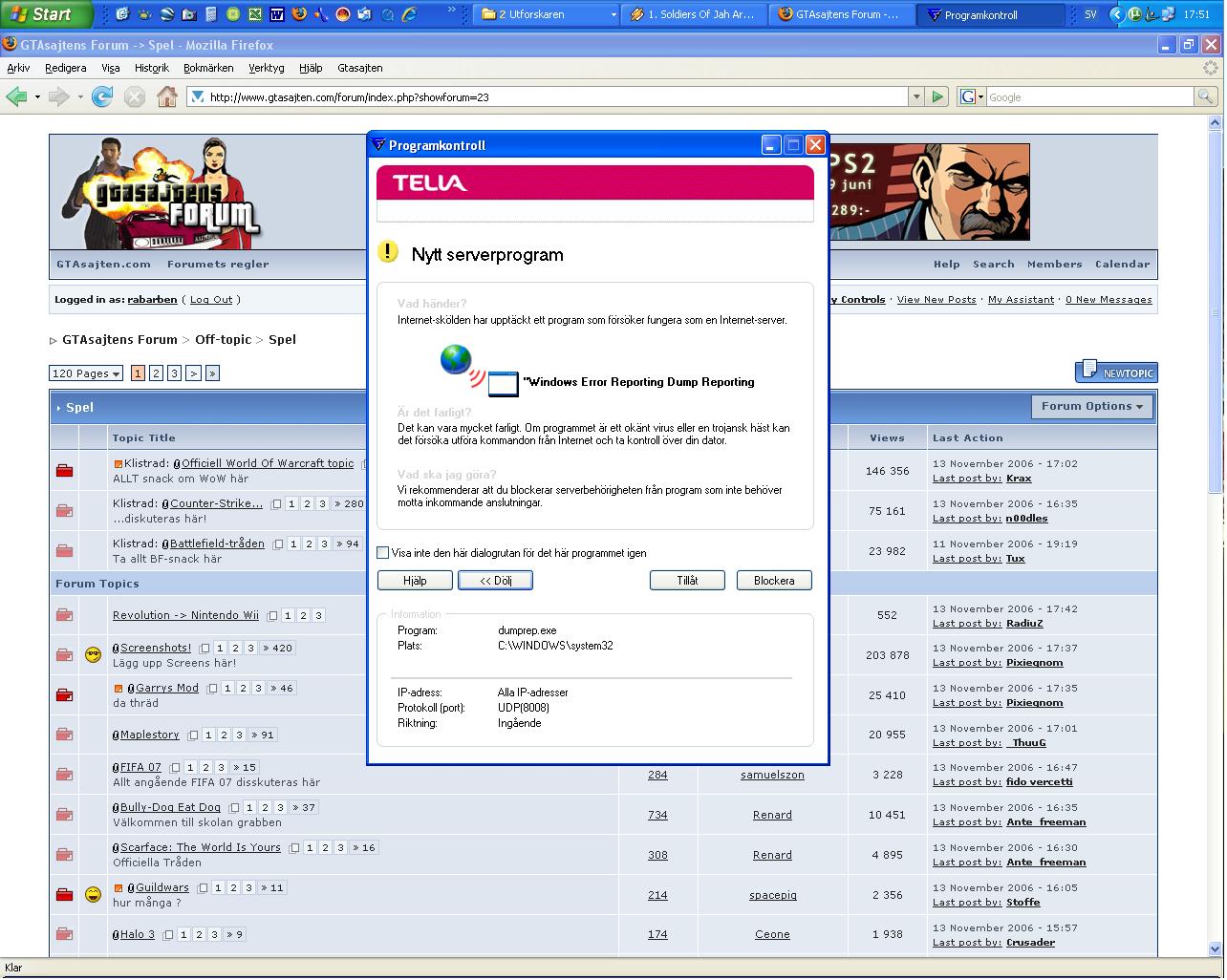Open the Bokmärken menu
Image resolution: width=1227 pixels, height=980 pixels.
pyautogui.click(x=208, y=68)
